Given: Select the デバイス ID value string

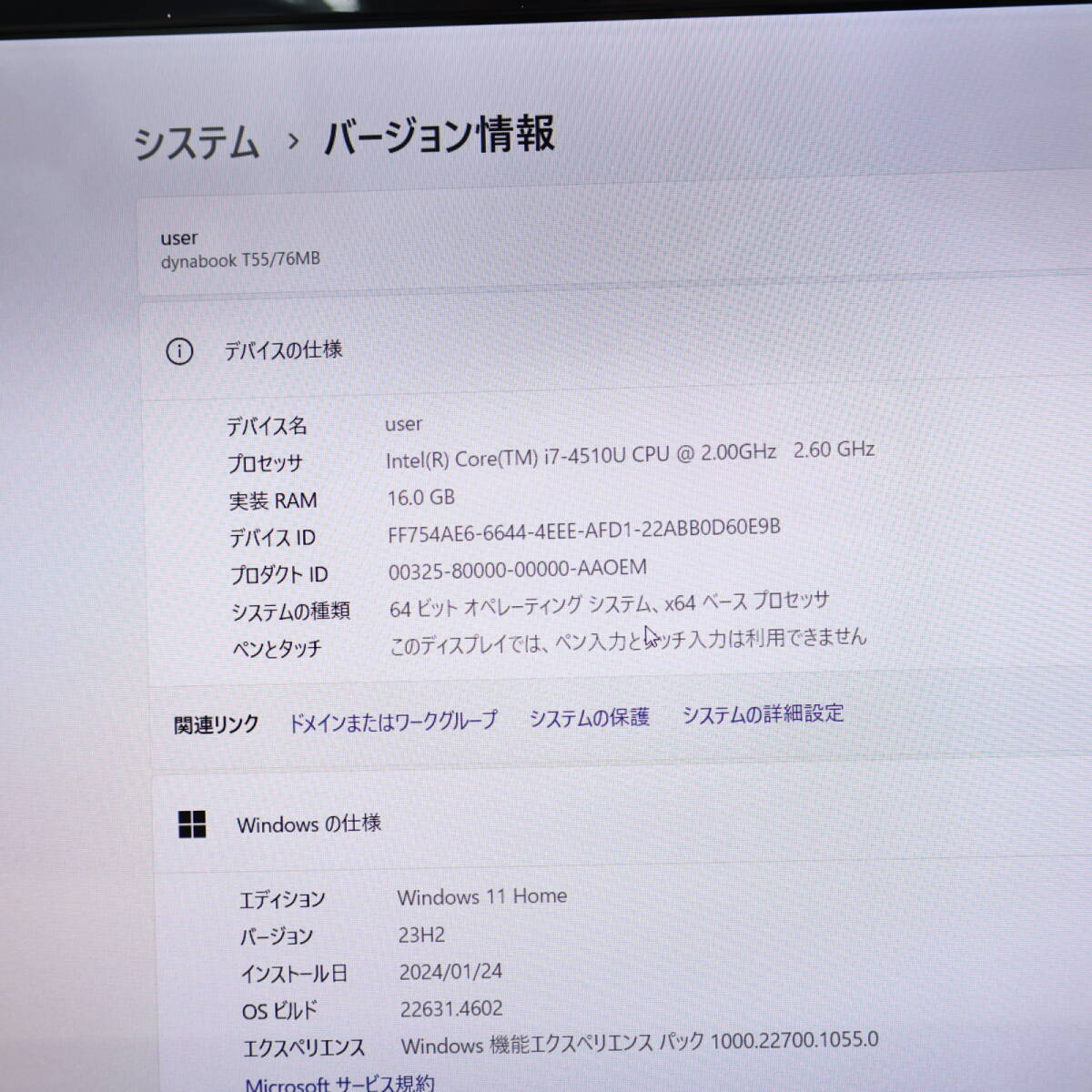Looking at the screenshot, I should click(x=584, y=531).
